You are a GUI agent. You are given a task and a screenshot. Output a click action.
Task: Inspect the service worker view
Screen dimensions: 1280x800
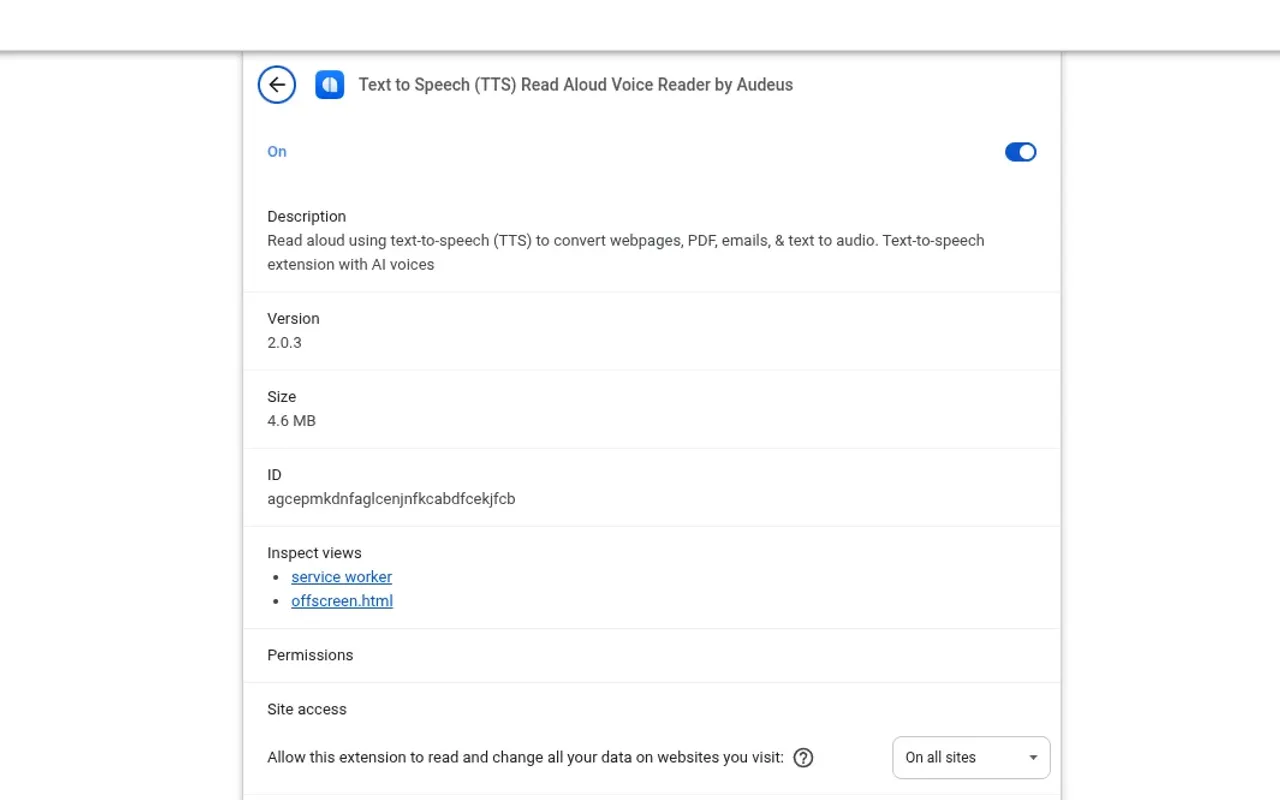[341, 577]
